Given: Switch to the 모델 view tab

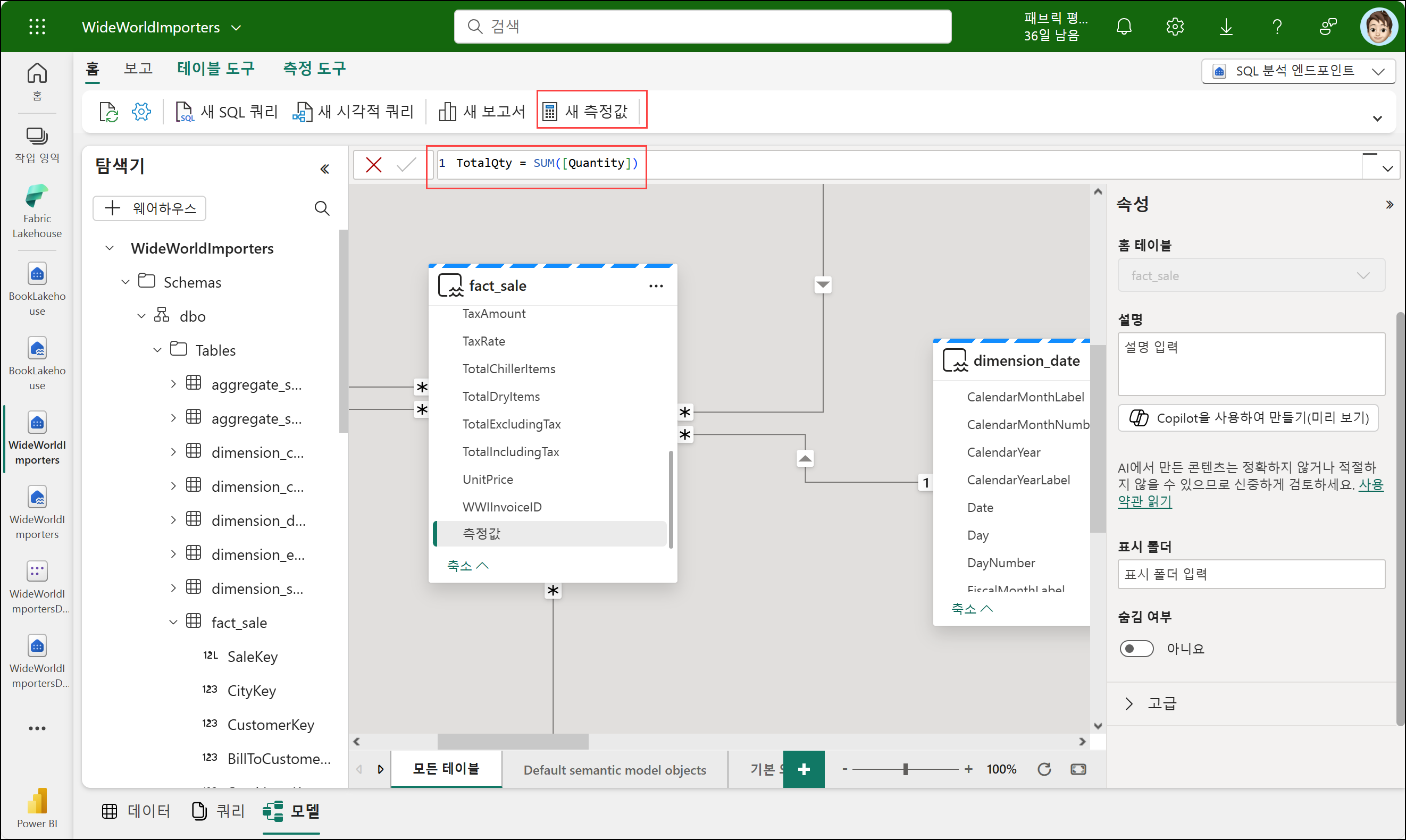Looking at the screenshot, I should [291, 811].
